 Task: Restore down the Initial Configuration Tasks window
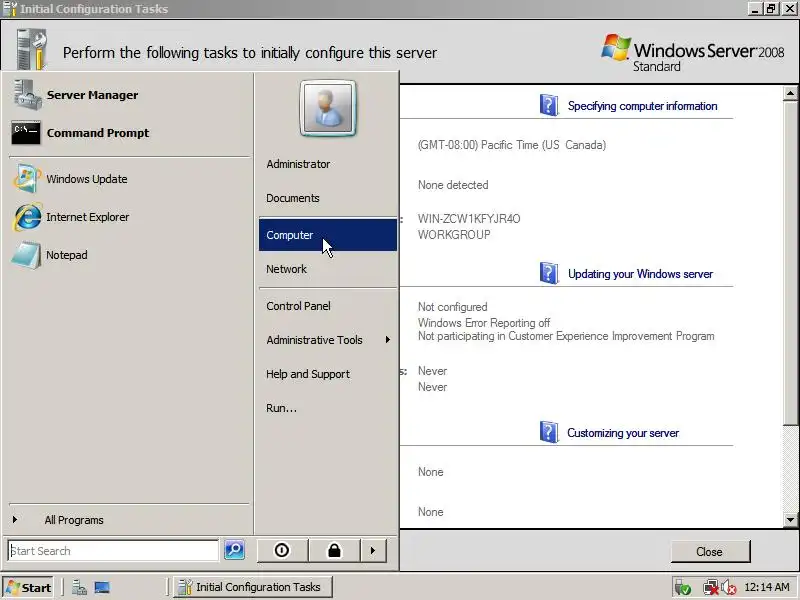[x=771, y=9]
